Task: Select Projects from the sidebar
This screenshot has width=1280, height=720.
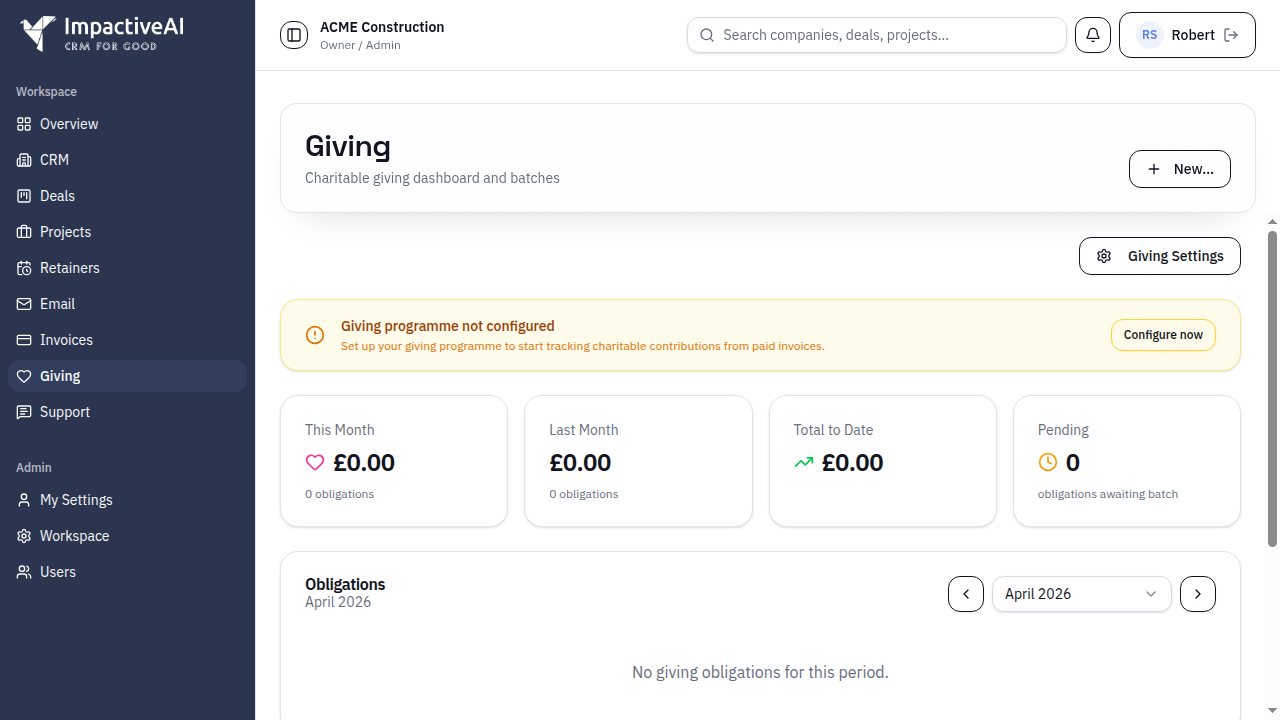Action: [x=65, y=232]
